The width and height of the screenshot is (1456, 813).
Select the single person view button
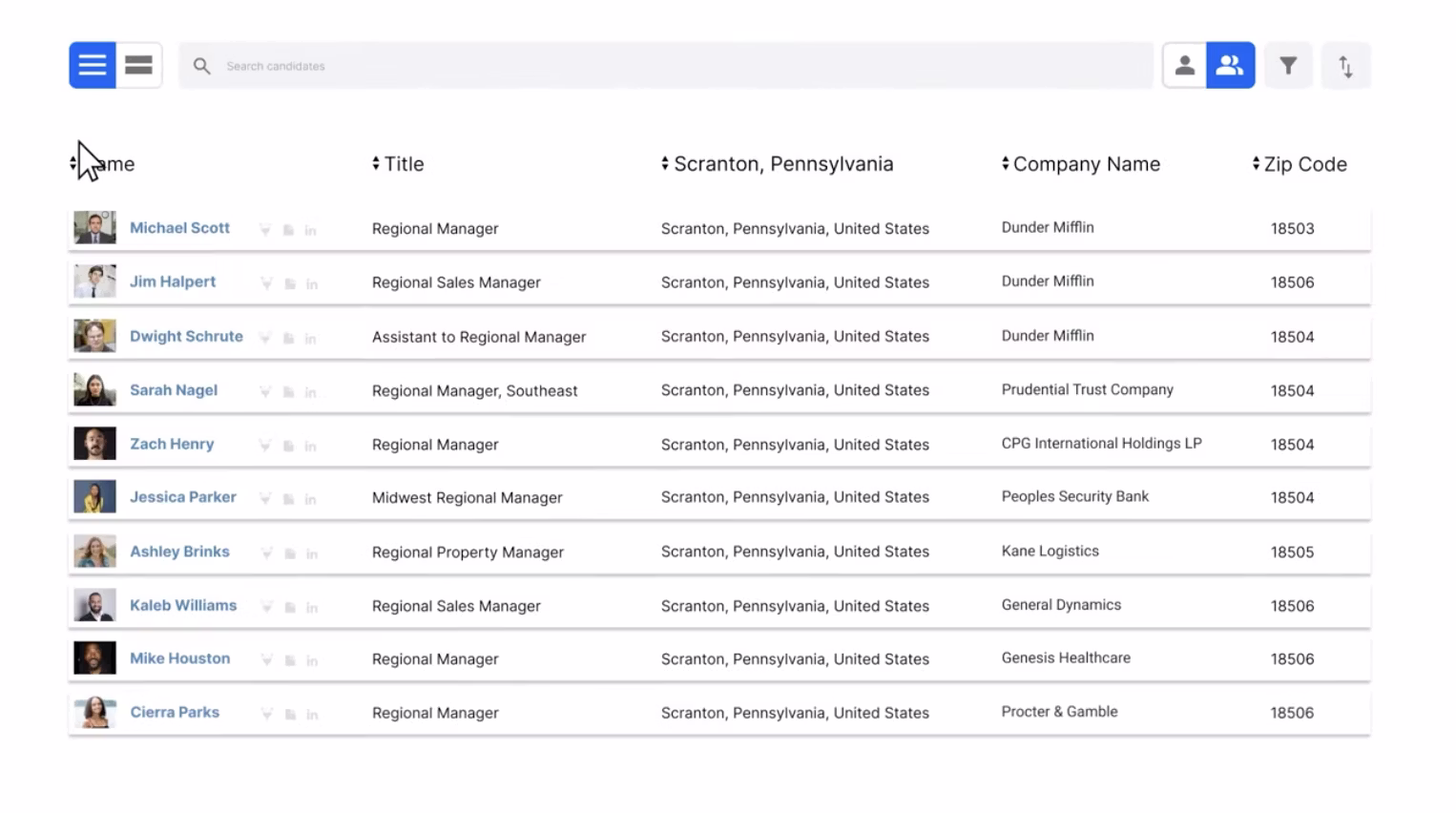(x=1184, y=66)
